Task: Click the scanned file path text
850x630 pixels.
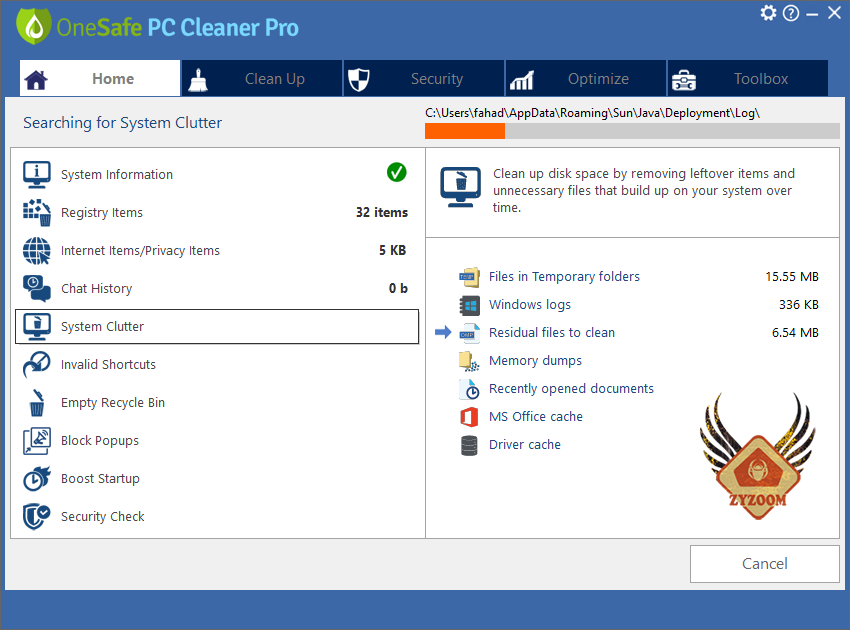Action: pos(593,113)
